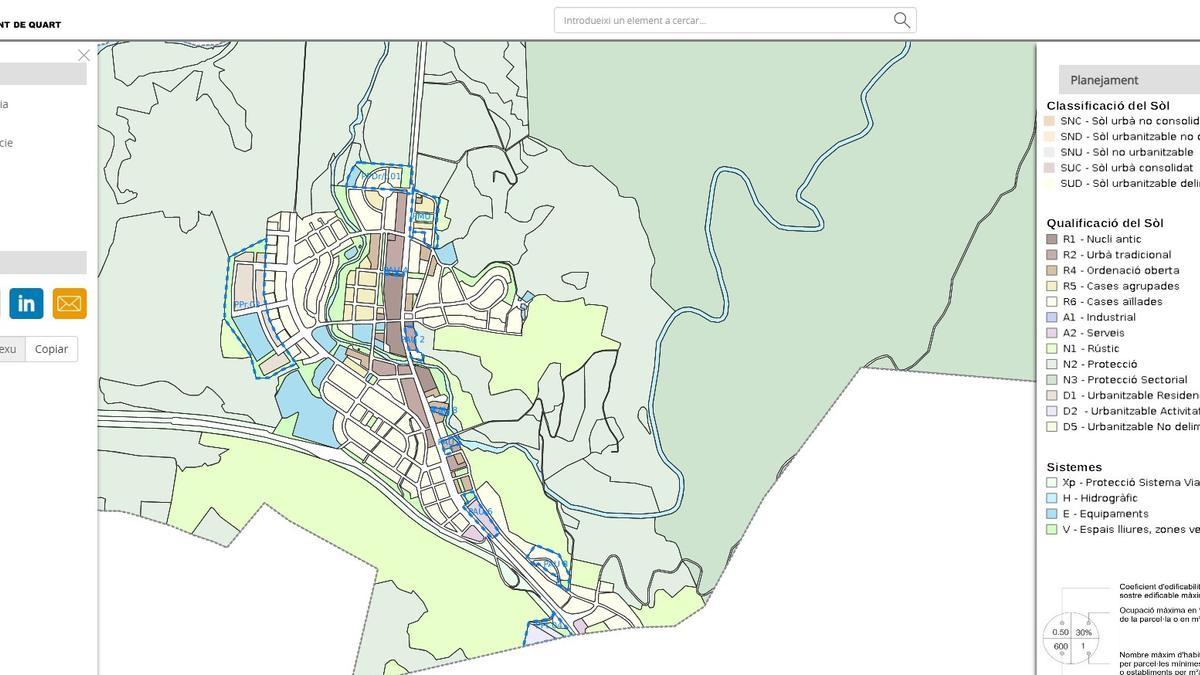Click the PPr.01 sector label on map

[x=246, y=305]
